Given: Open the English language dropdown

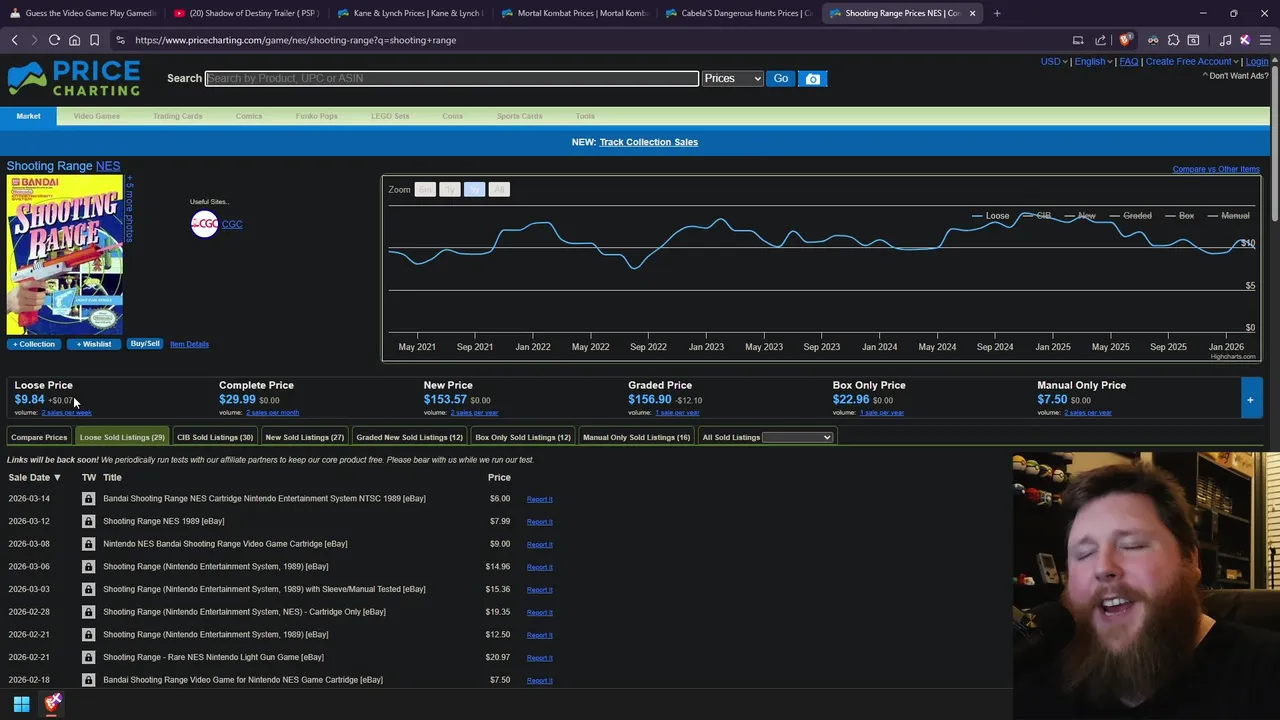Looking at the screenshot, I should tap(1093, 61).
